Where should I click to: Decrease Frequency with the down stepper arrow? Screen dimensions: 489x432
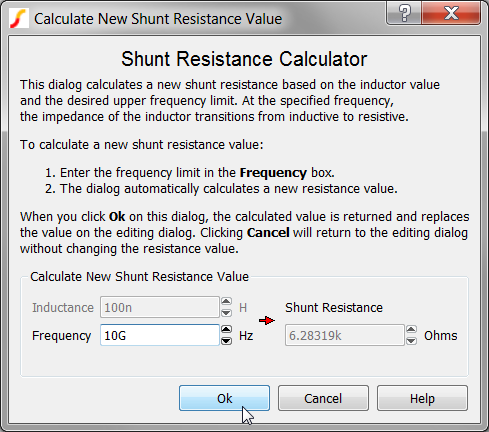(226, 341)
